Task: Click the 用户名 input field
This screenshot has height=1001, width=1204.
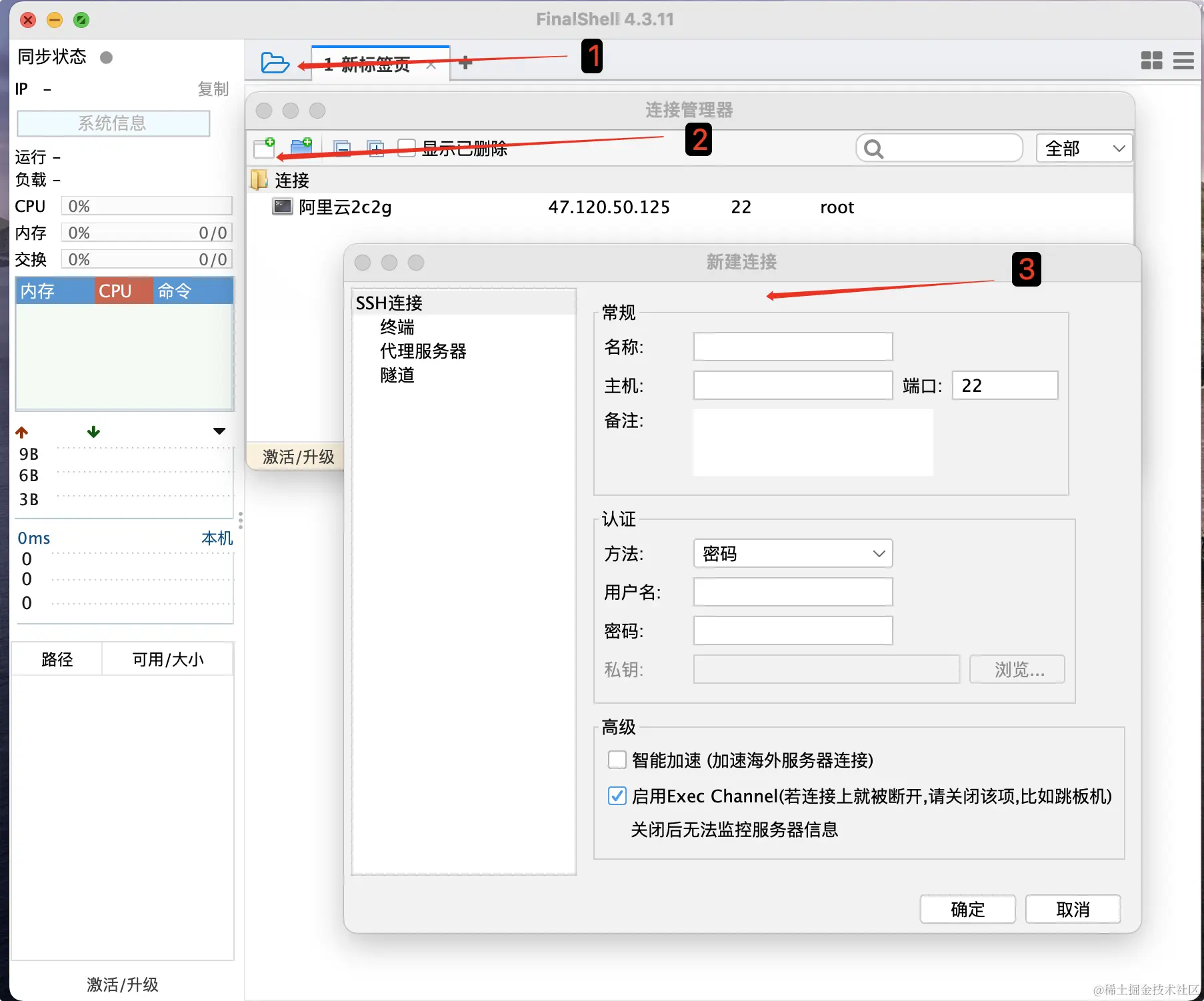Action: (793, 592)
